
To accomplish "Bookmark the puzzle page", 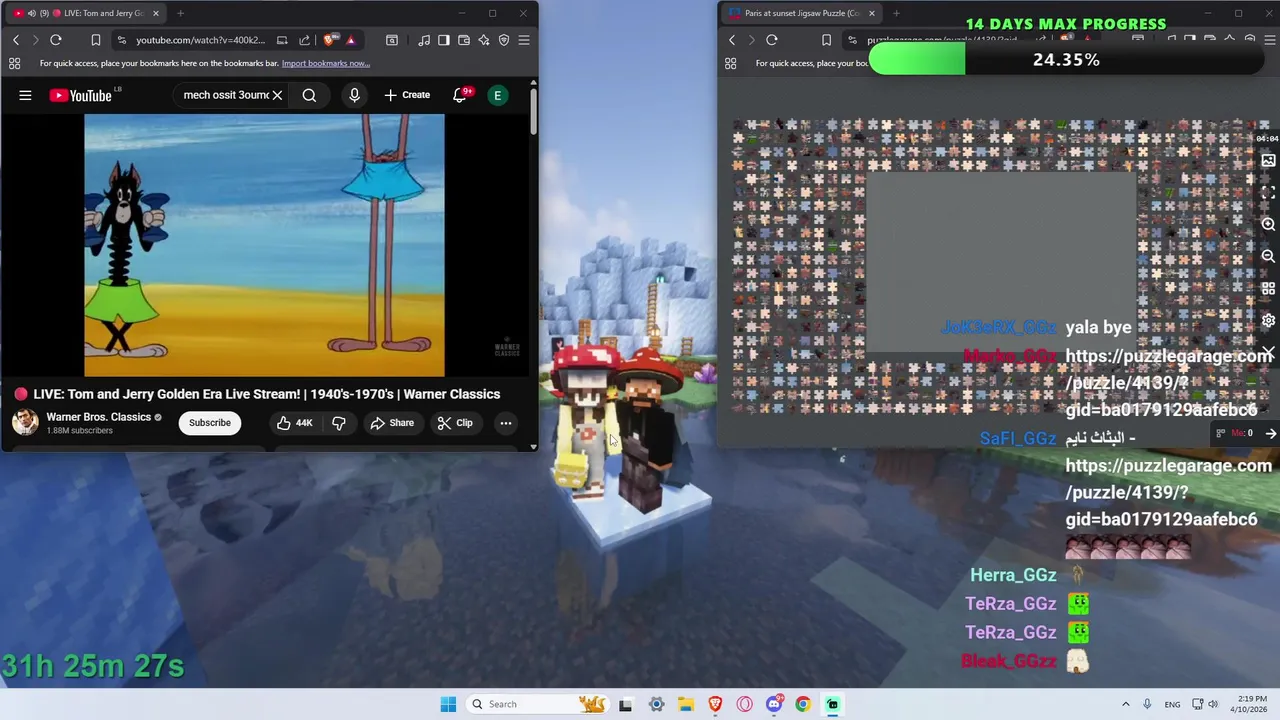I will (x=826, y=40).
